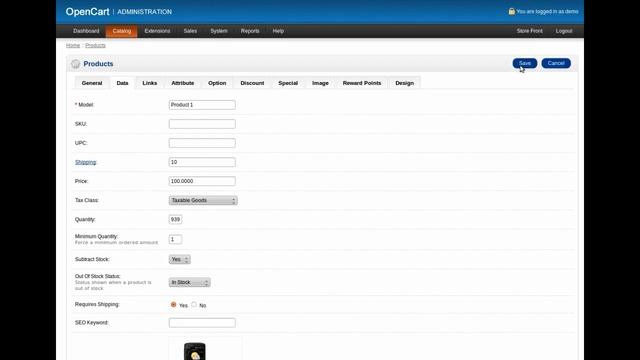Click the Products heading icon
This screenshot has width=640, height=360.
(x=76, y=64)
